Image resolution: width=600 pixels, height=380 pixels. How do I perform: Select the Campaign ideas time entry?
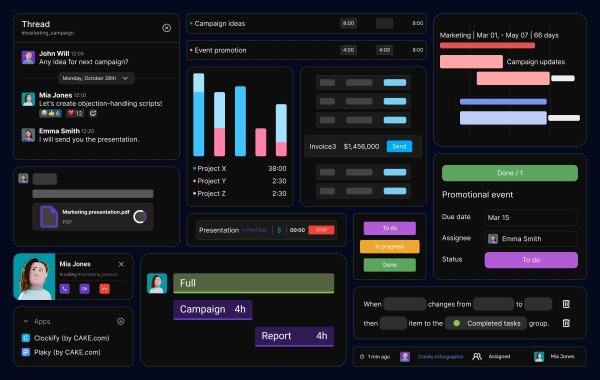307,23
